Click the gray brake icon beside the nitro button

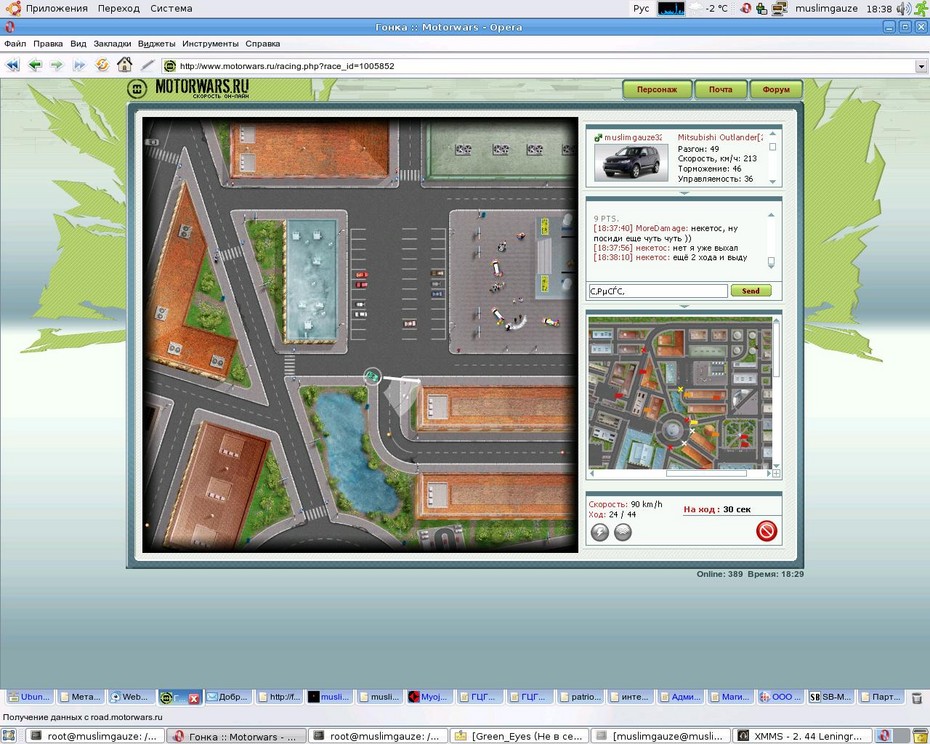(622, 532)
